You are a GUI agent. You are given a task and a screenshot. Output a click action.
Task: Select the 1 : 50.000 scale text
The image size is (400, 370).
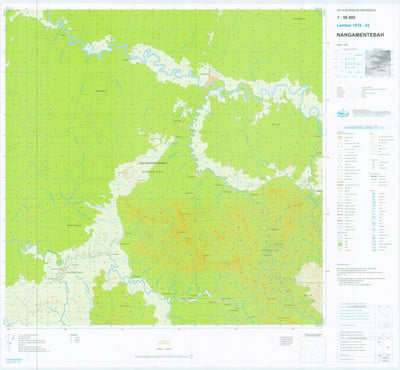[346, 17]
